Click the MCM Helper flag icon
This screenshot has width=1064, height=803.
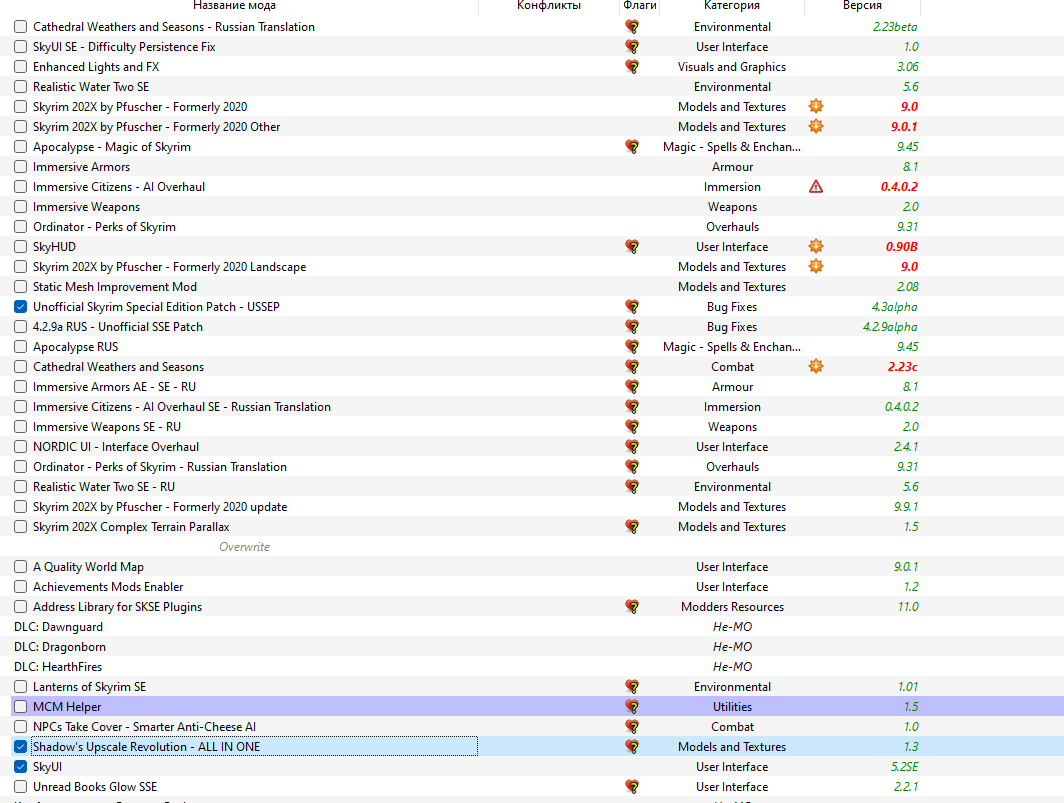point(632,707)
